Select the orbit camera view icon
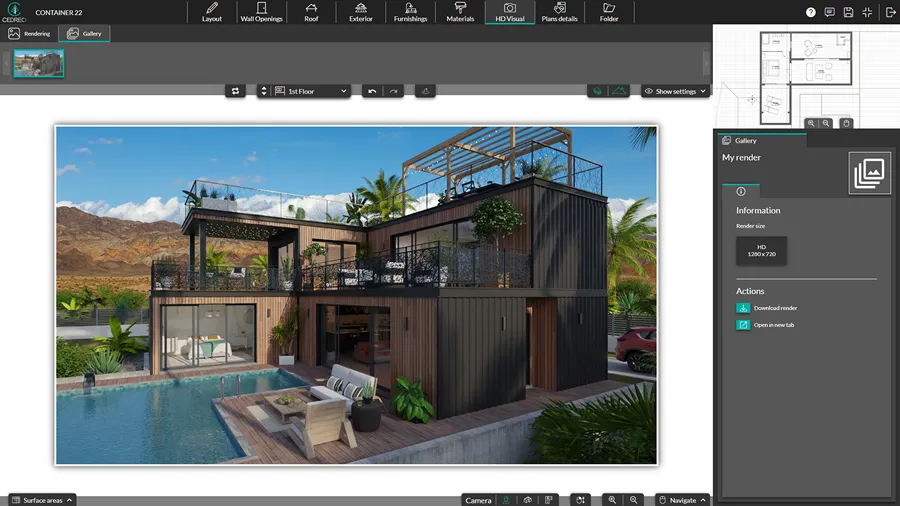Image resolution: width=900 pixels, height=506 pixels. [527, 500]
